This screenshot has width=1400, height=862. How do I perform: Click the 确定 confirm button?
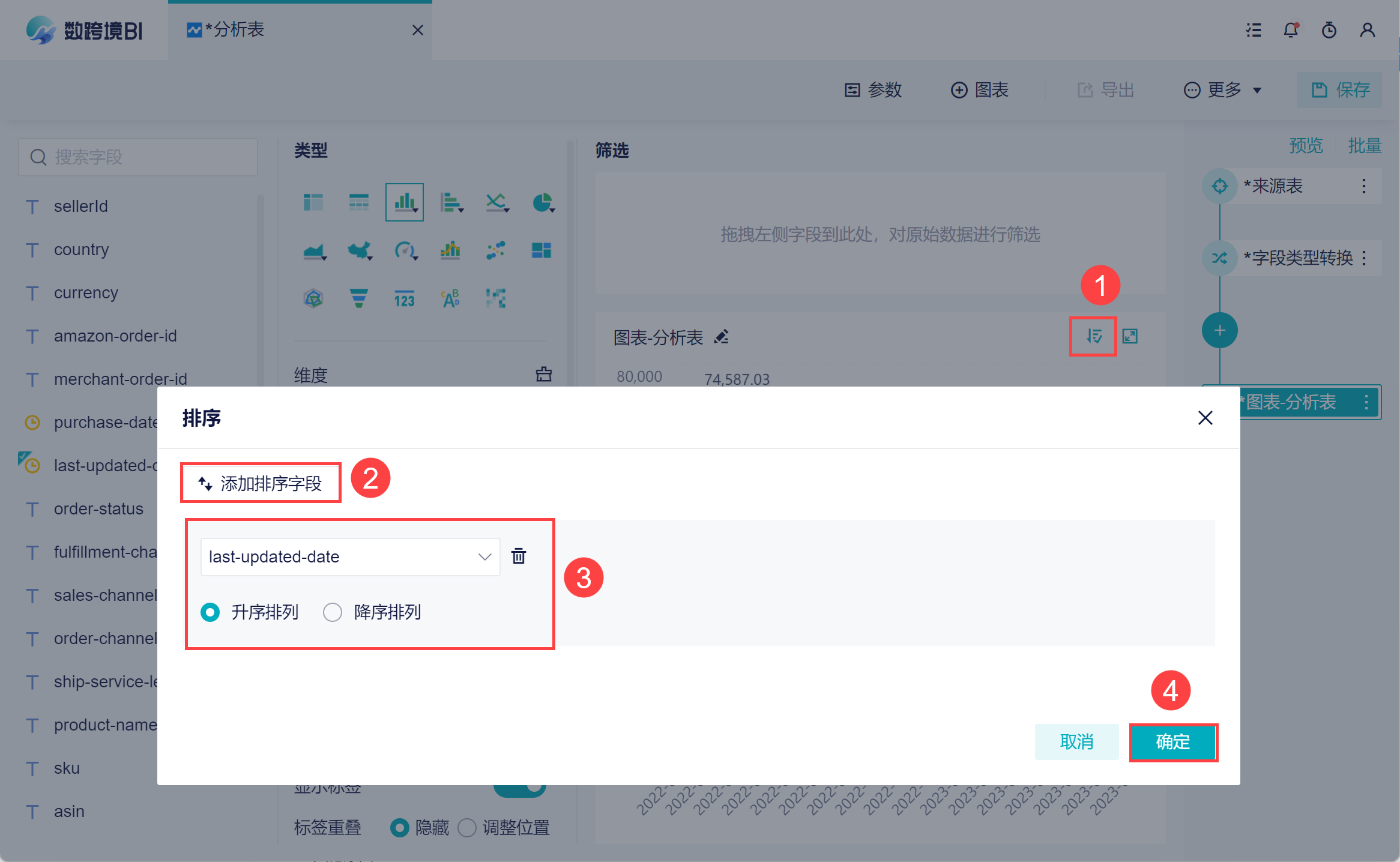1173,742
